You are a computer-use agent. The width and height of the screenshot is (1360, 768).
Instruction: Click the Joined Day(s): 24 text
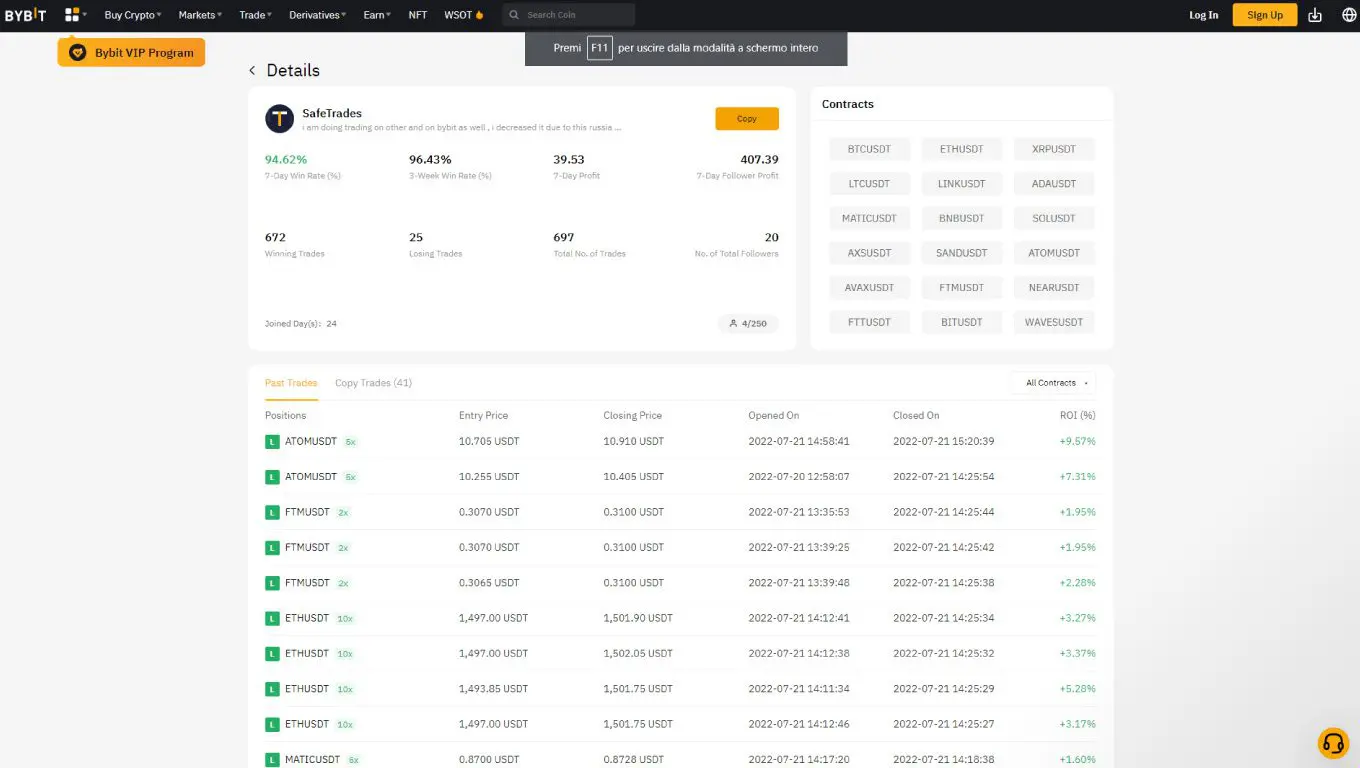(x=301, y=324)
